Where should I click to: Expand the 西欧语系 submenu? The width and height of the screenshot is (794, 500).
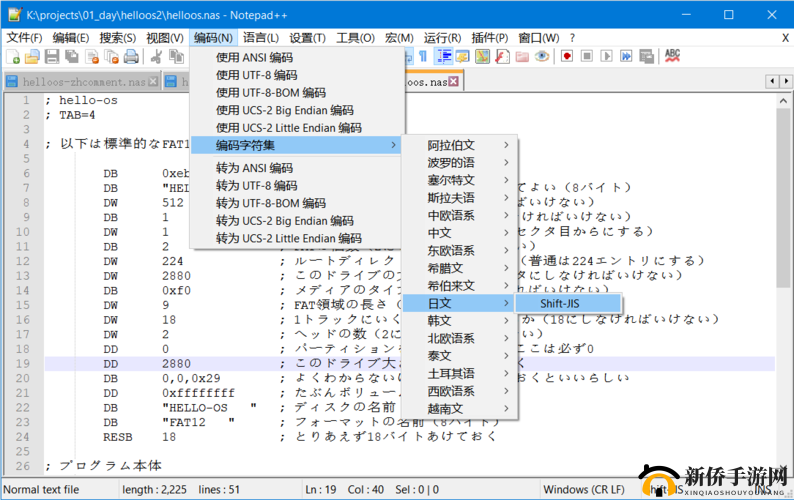click(x=459, y=391)
